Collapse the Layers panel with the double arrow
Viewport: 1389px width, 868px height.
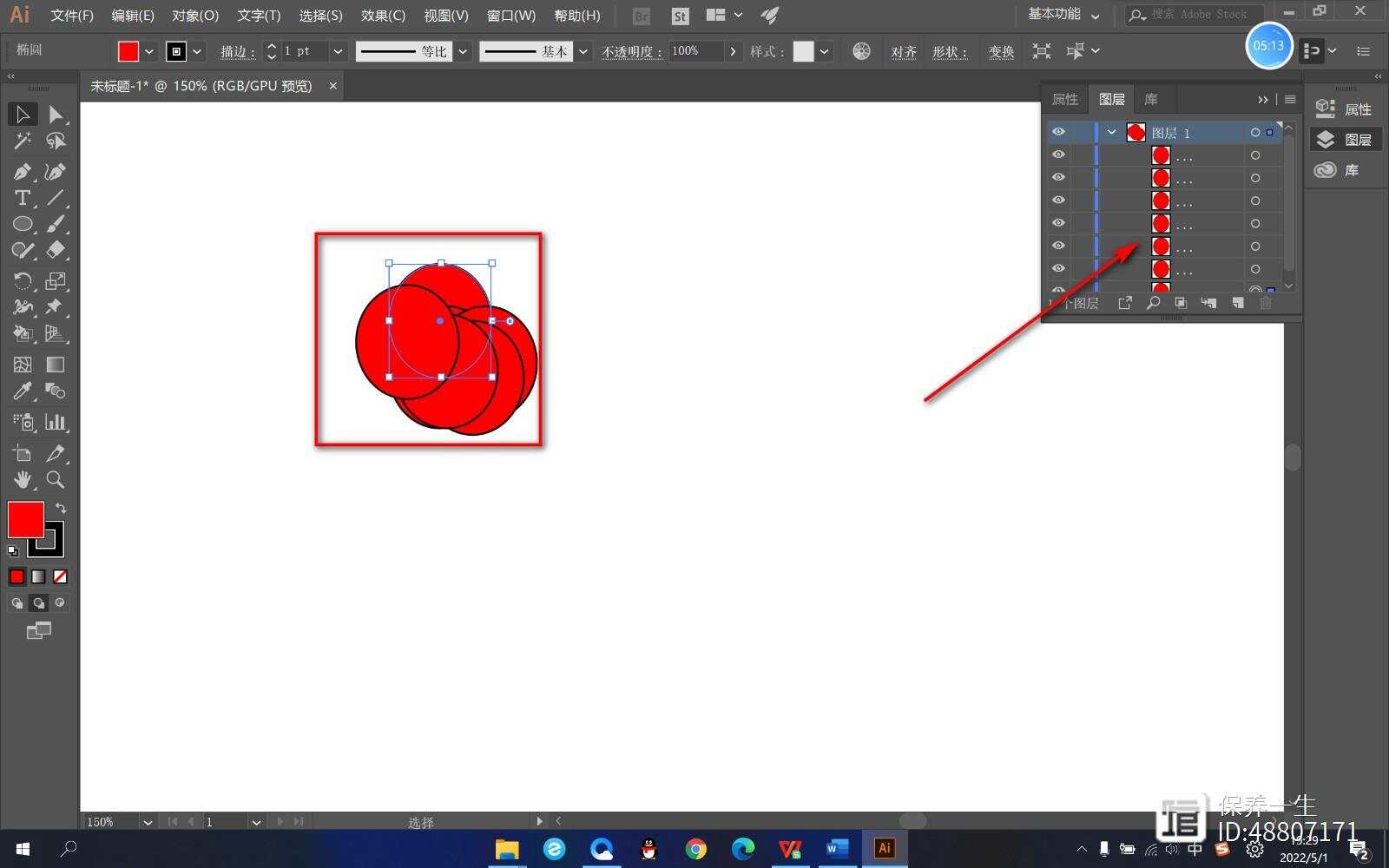[x=1262, y=100]
